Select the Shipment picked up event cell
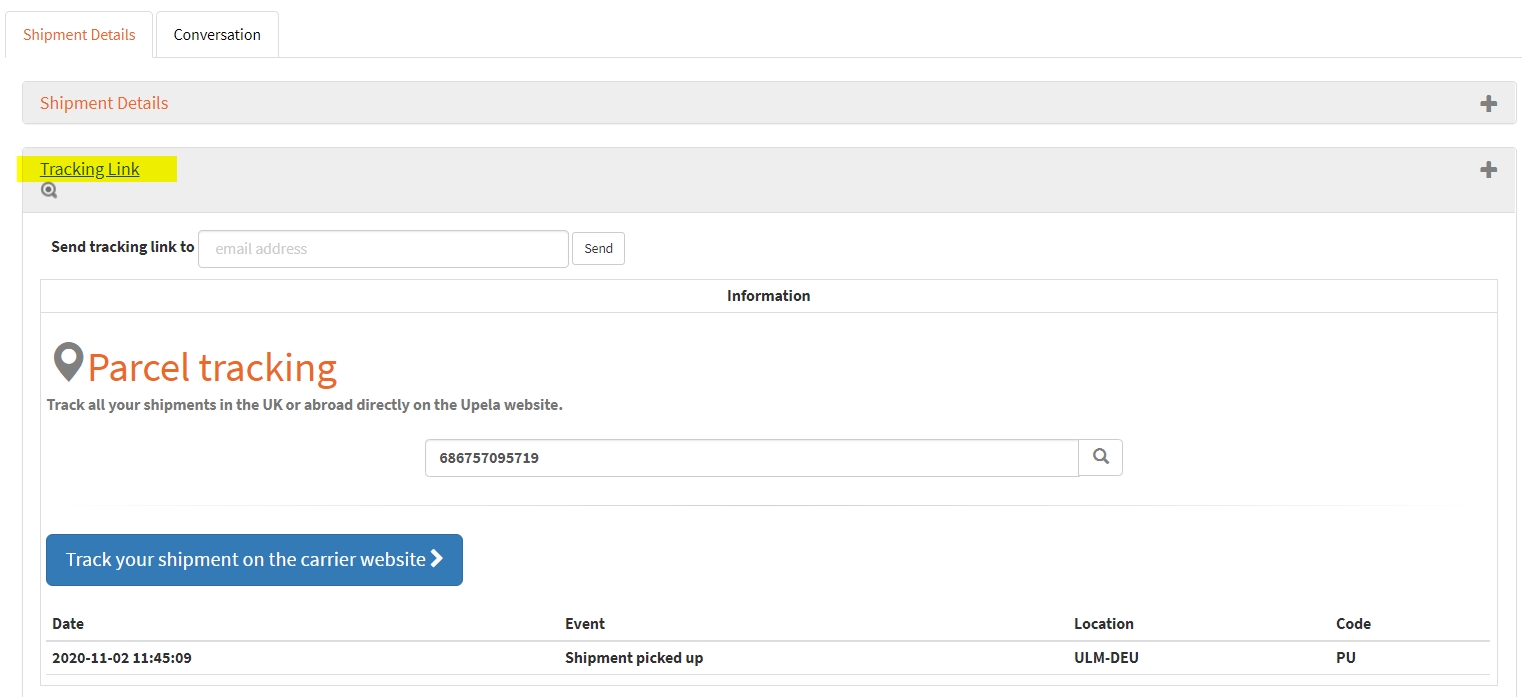 coord(634,658)
